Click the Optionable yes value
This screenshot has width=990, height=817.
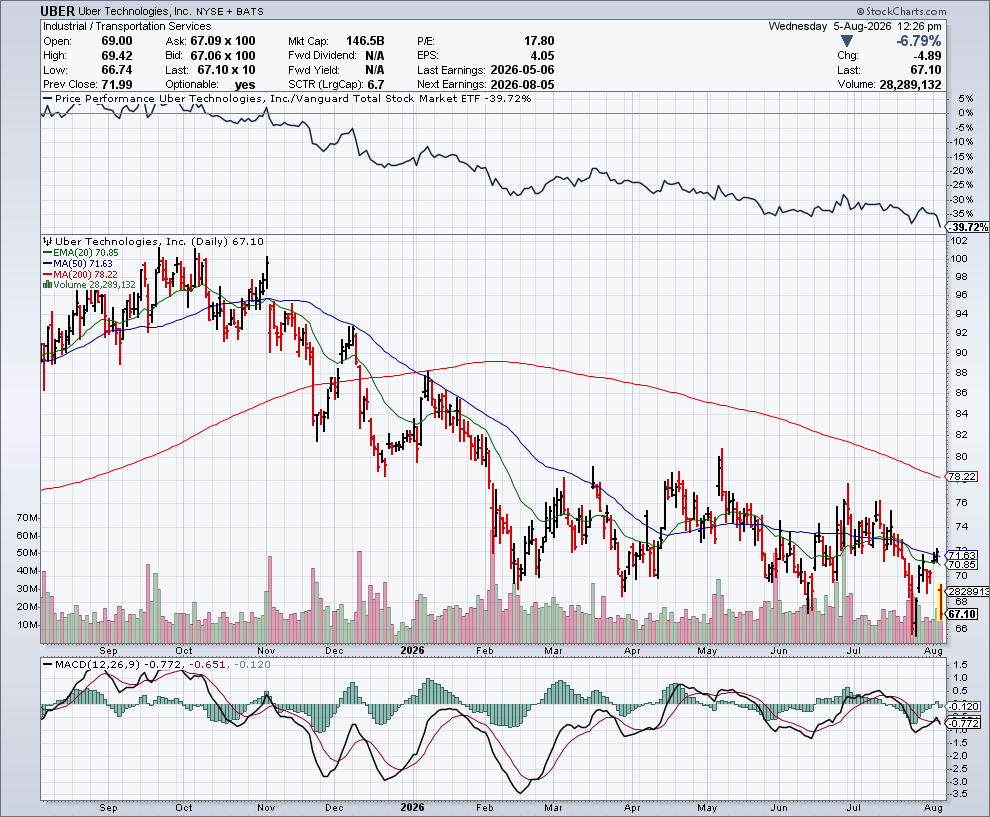pos(245,85)
